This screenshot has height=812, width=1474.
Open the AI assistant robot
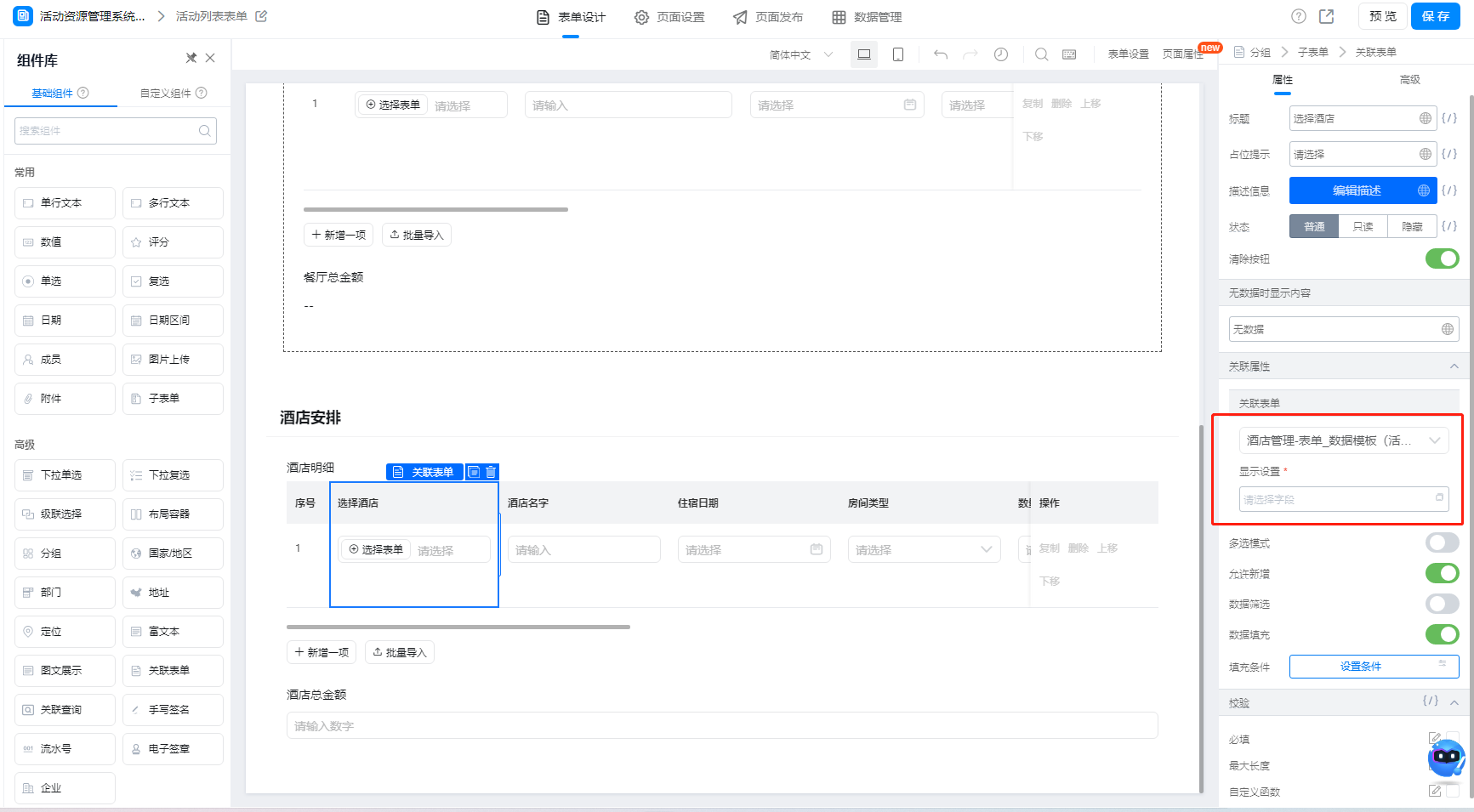point(1447,758)
